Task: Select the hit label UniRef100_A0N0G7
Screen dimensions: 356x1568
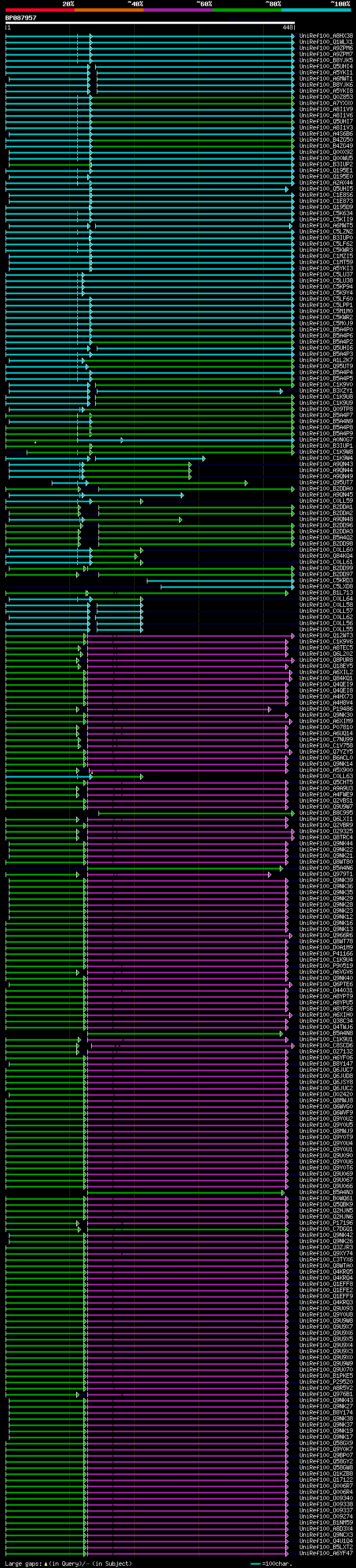Action: (326, 439)
